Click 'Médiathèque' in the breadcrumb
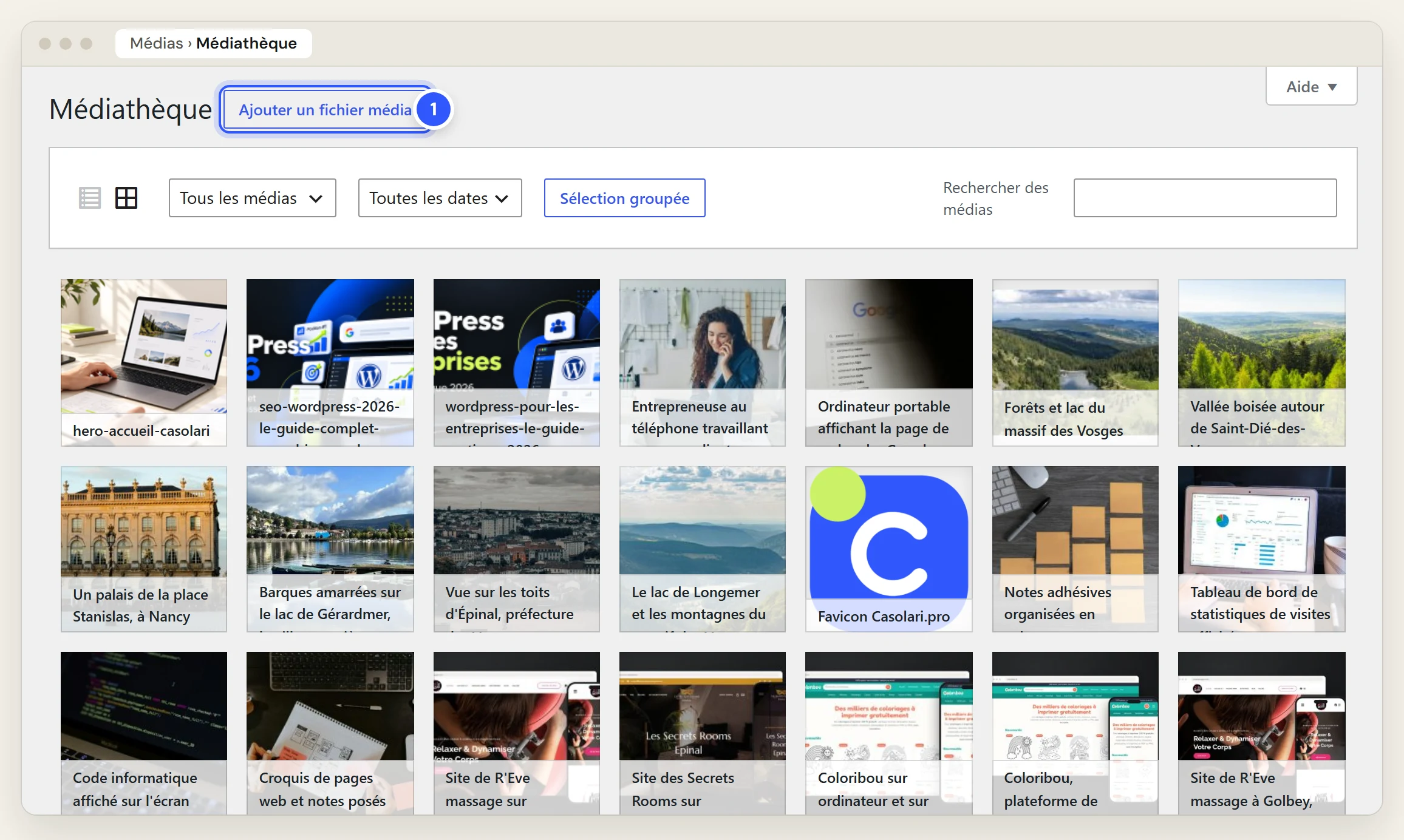Image resolution: width=1404 pixels, height=840 pixels. point(247,43)
